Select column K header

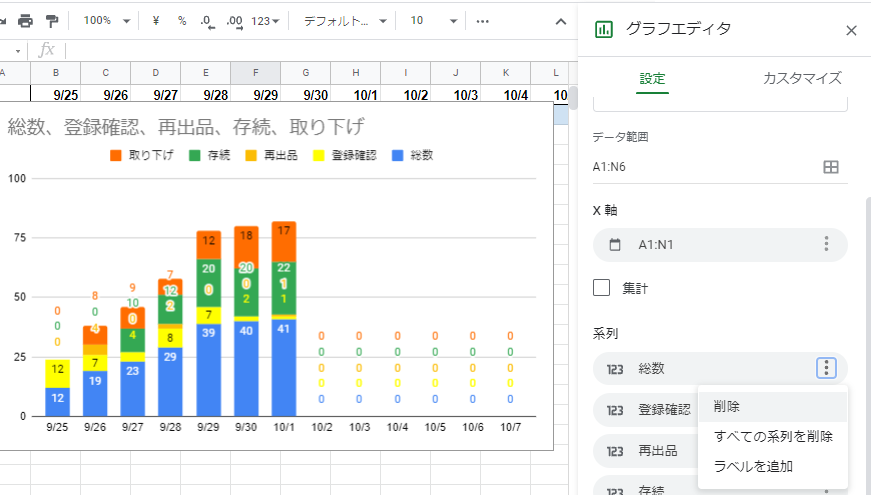(505, 73)
